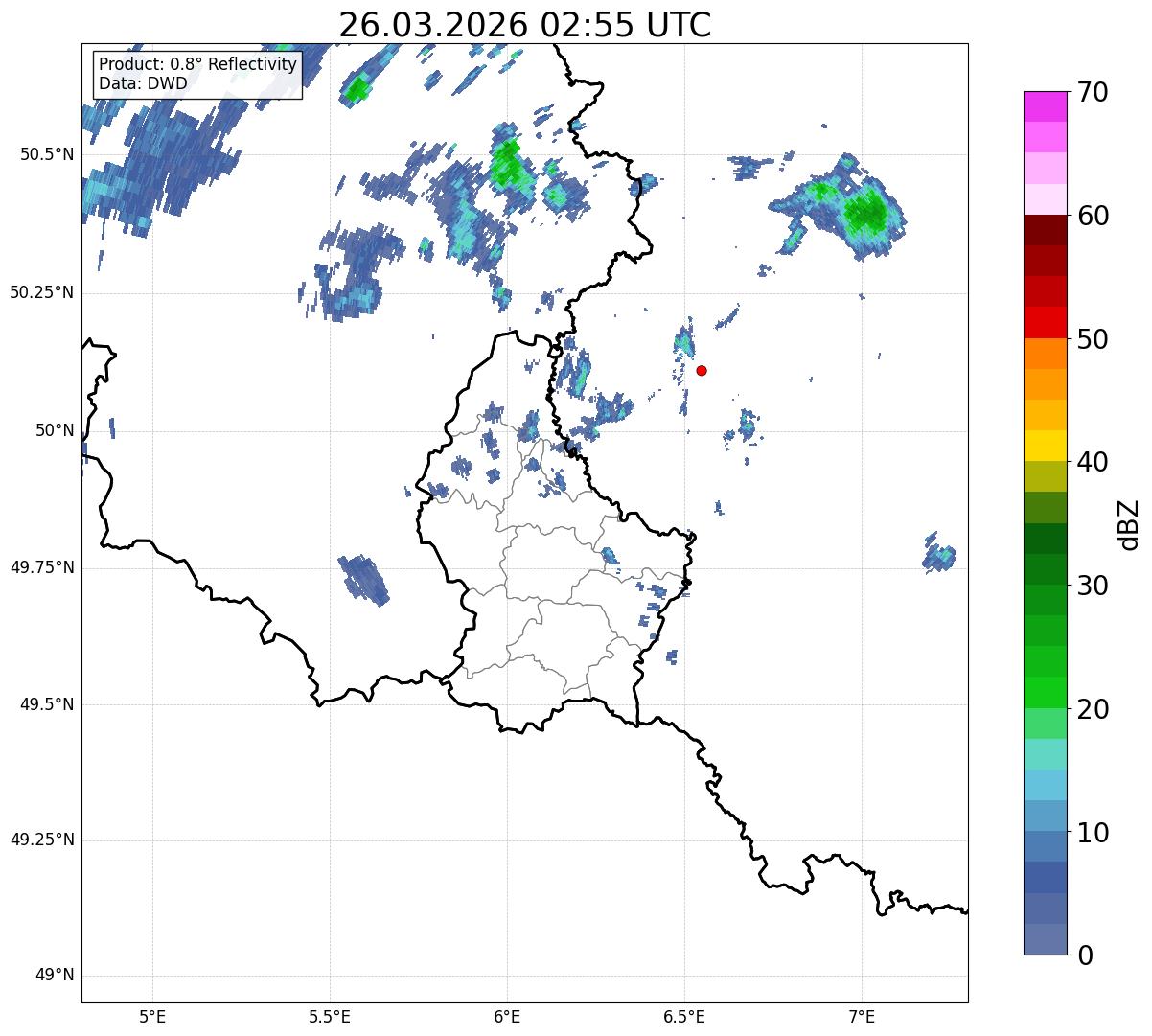Click the dark red 60 dBZ colorbar segment
This screenshot has width=1152, height=1036.
pos(1045,230)
